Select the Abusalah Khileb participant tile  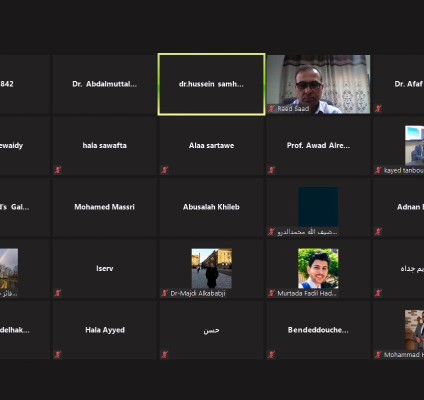(x=211, y=207)
